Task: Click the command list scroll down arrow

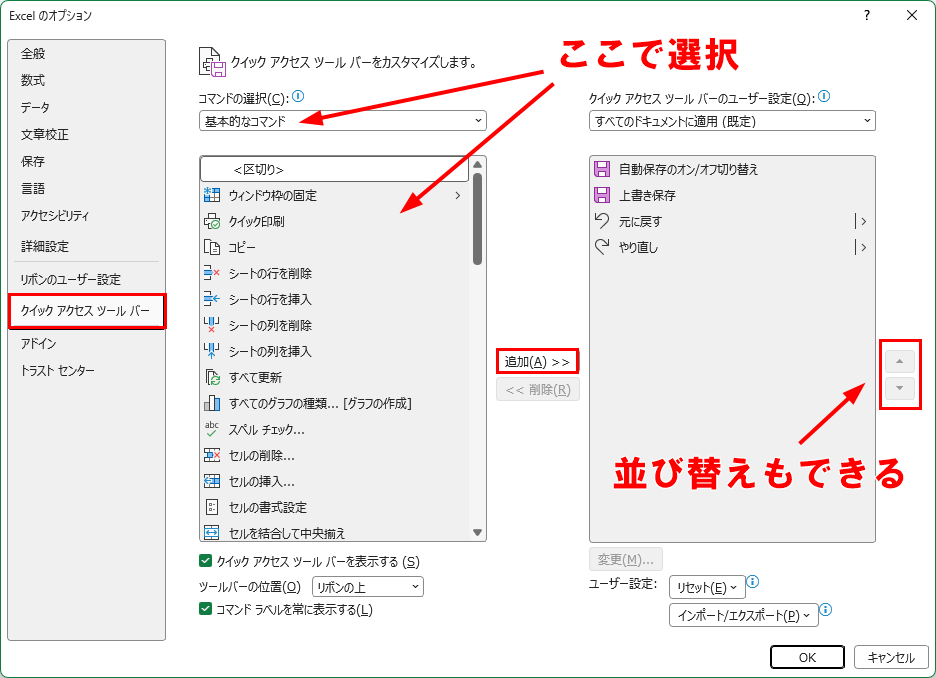Action: coord(477,532)
